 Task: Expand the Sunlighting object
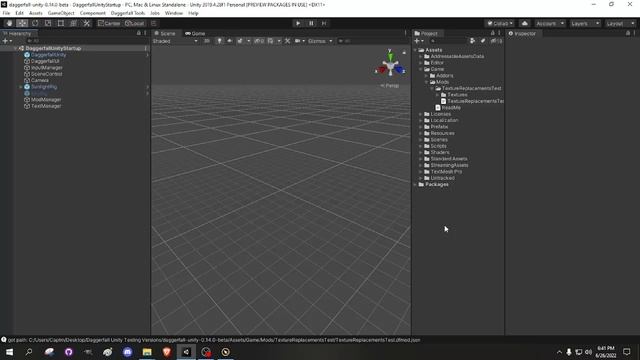(21, 87)
